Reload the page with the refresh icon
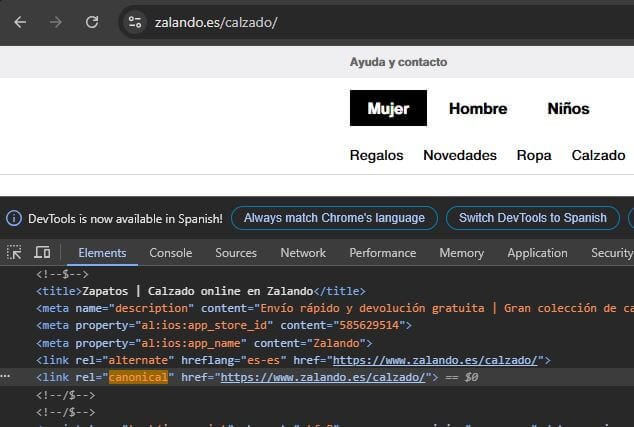Image resolution: width=634 pixels, height=427 pixels. click(92, 22)
